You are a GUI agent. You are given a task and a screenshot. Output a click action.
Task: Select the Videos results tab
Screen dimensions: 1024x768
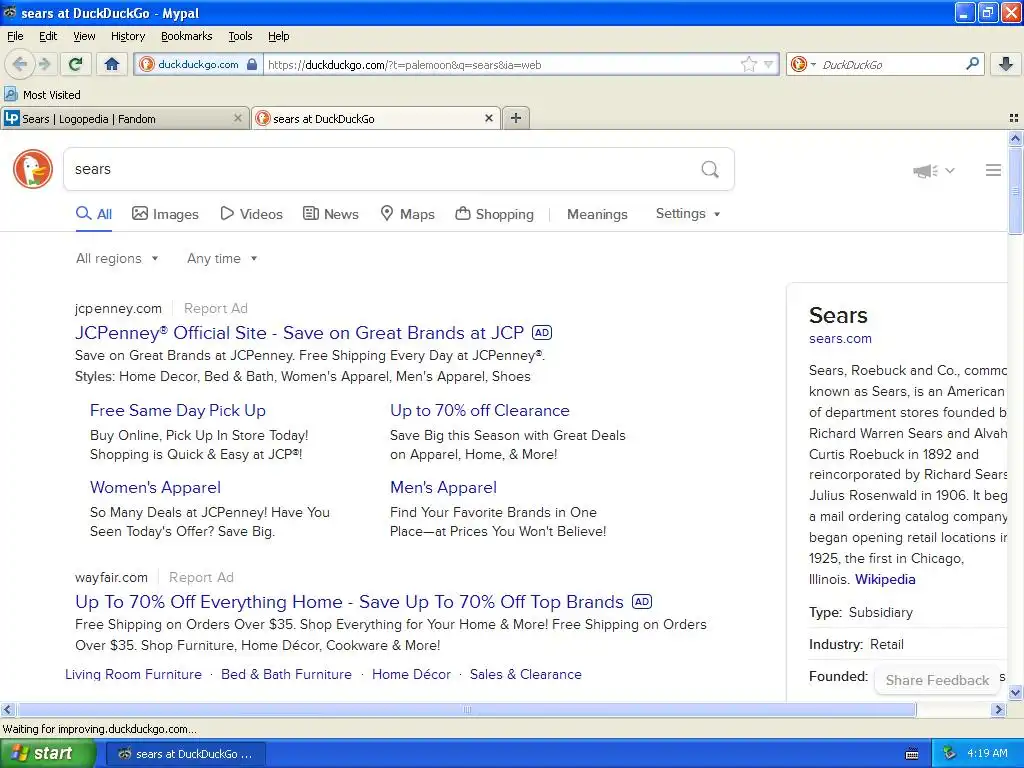tap(251, 214)
